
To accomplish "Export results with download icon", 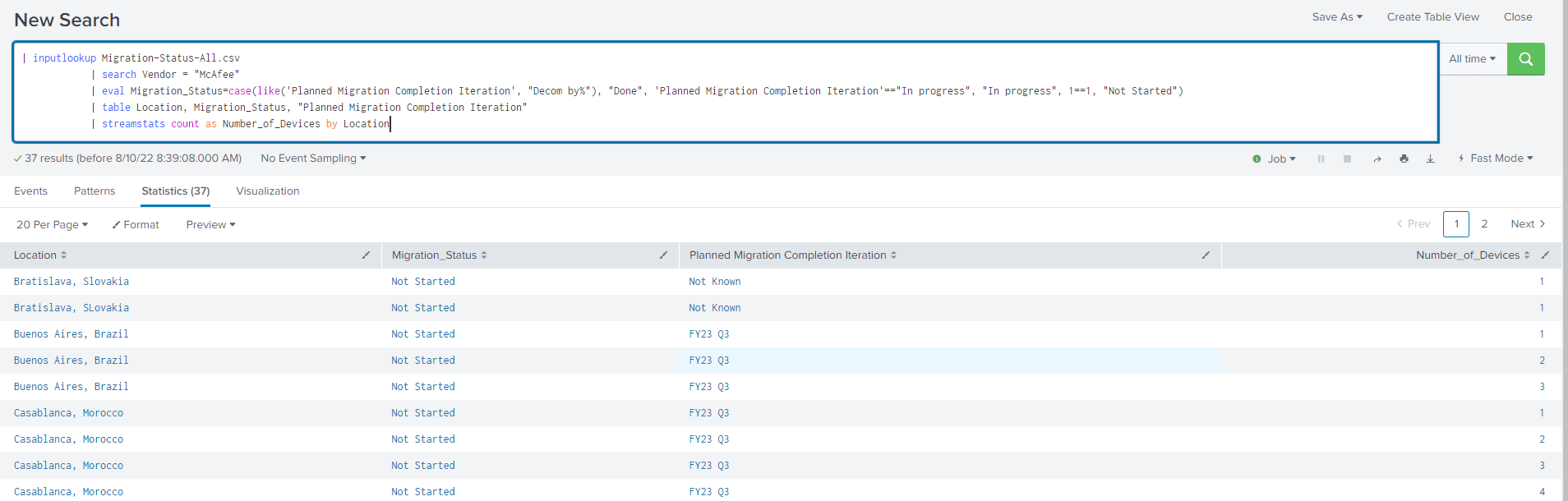I will [x=1430, y=159].
